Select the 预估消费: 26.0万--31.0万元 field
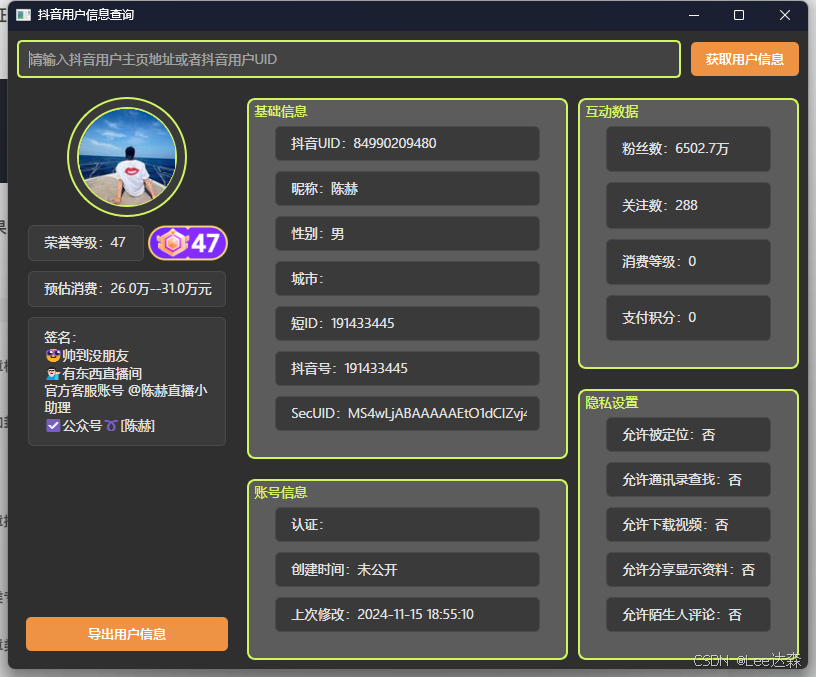 pos(127,289)
